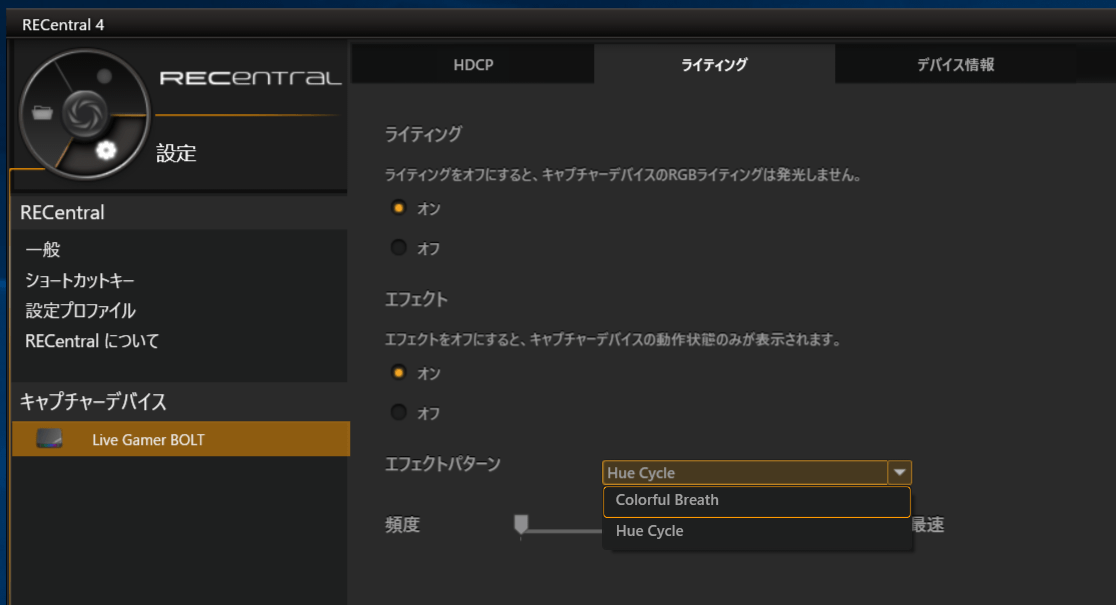
Task: Select the settings gear on the dial
Action: pyautogui.click(x=106, y=150)
